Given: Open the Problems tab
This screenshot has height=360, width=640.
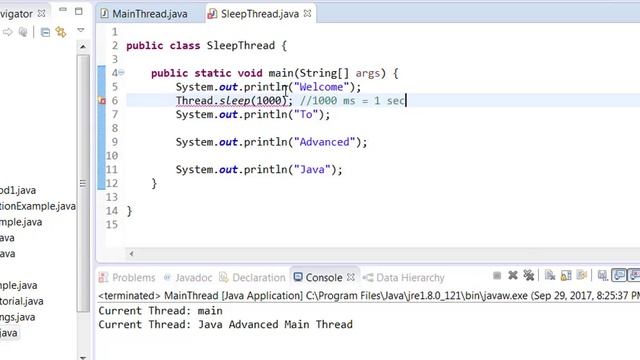Looking at the screenshot, I should point(127,278).
